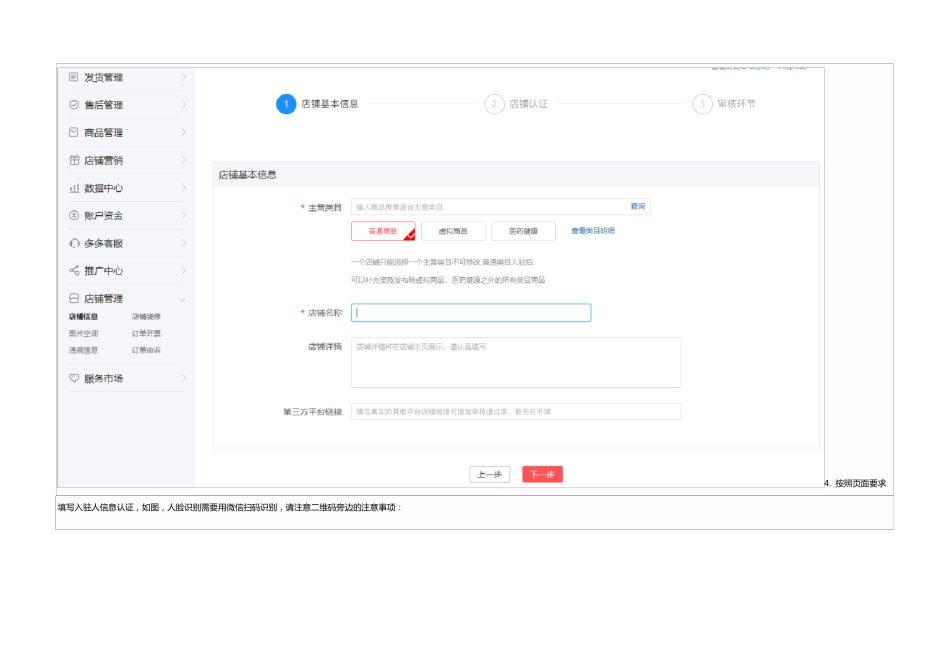Image resolution: width=950 pixels, height=672 pixels.
Task: Focus the 主营类目 search input
Action: pyautogui.click(x=488, y=207)
